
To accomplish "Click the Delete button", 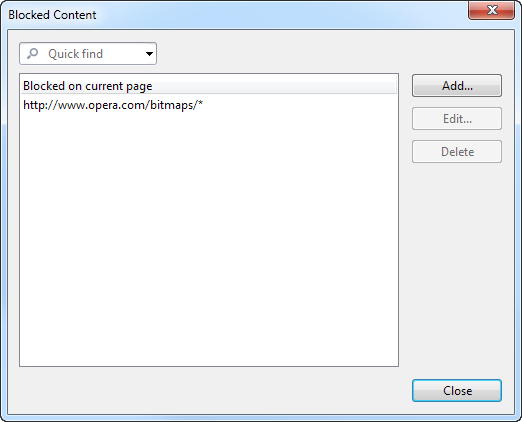I will (457, 152).
